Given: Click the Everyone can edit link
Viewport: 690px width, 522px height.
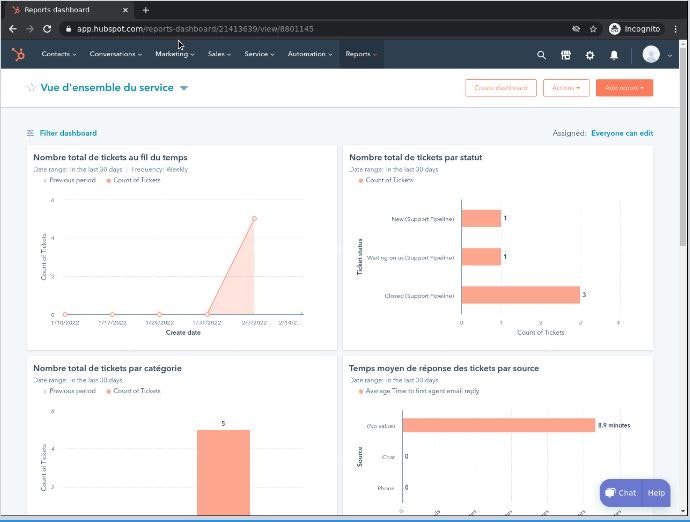Looking at the screenshot, I should [621, 133].
